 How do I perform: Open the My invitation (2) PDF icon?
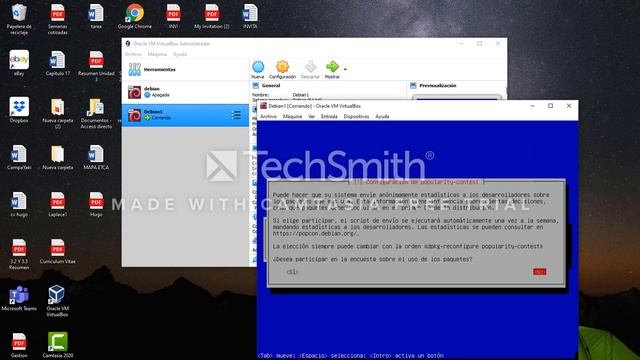click(x=211, y=16)
